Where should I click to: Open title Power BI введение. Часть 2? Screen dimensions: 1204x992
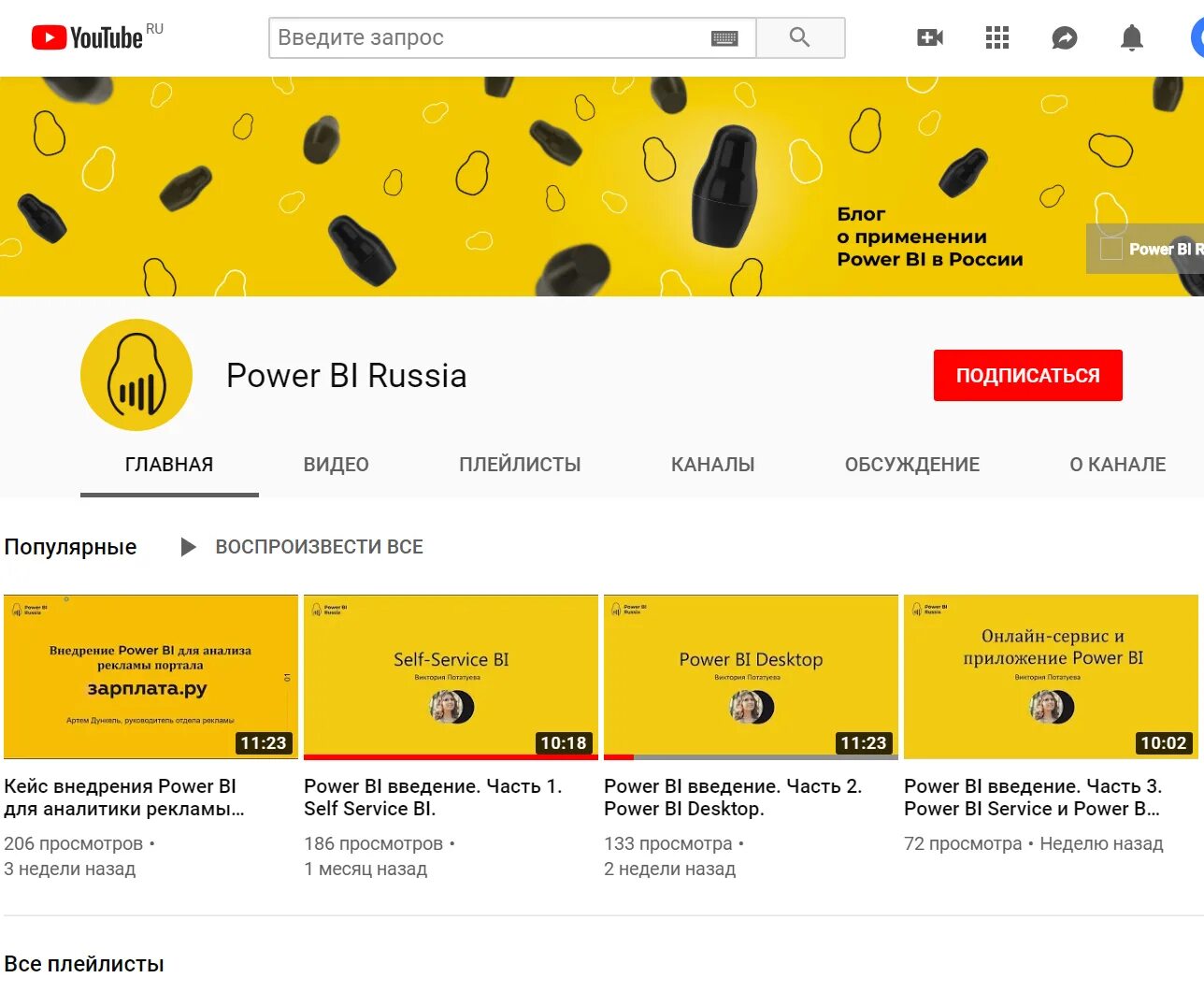(x=733, y=798)
